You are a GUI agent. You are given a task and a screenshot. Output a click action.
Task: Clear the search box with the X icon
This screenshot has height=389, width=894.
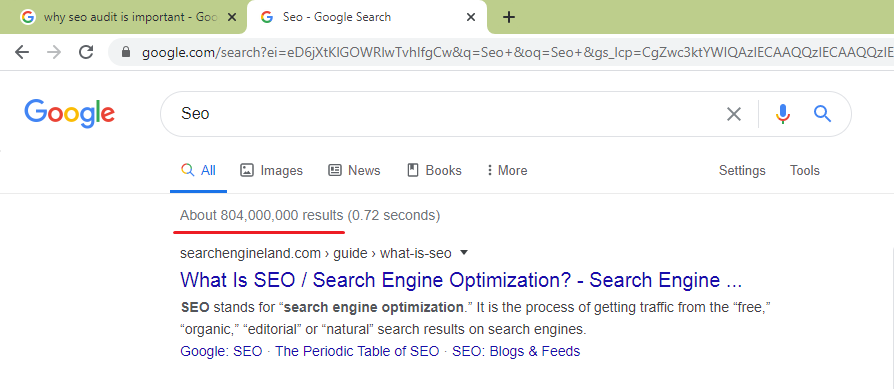tap(734, 114)
